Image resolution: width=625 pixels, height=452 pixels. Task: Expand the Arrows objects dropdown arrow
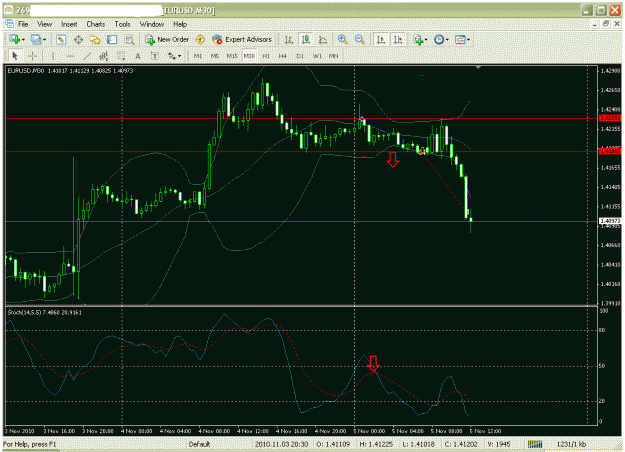tap(179, 56)
